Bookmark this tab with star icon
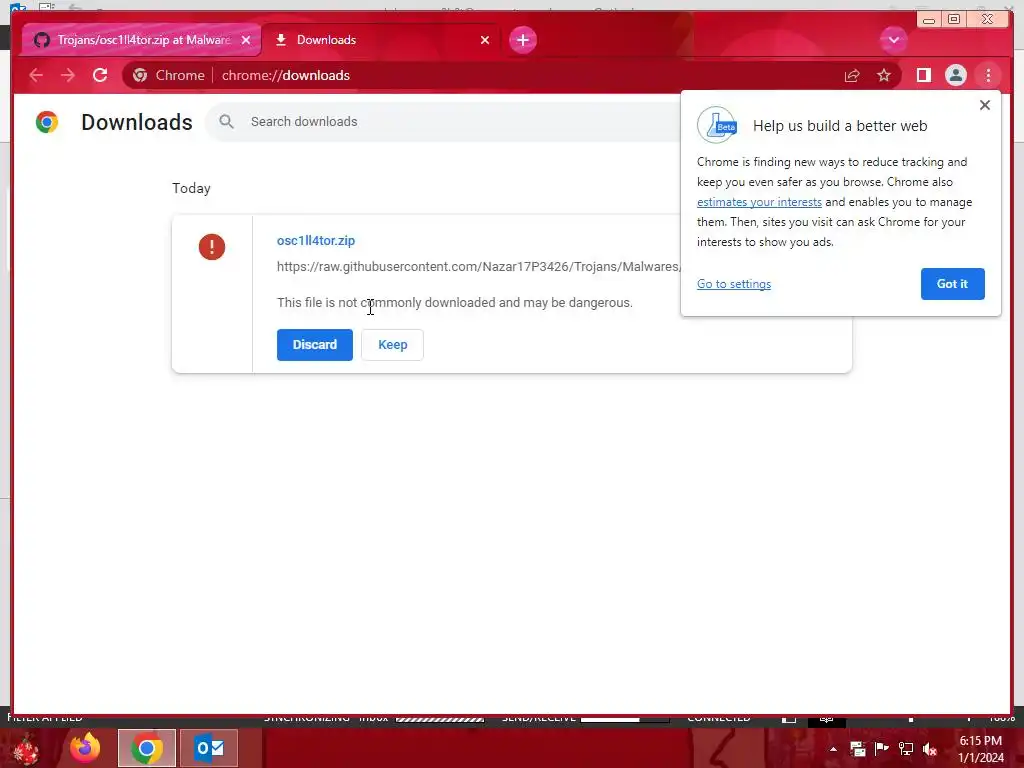The height and width of the screenshot is (768, 1024). (x=884, y=76)
